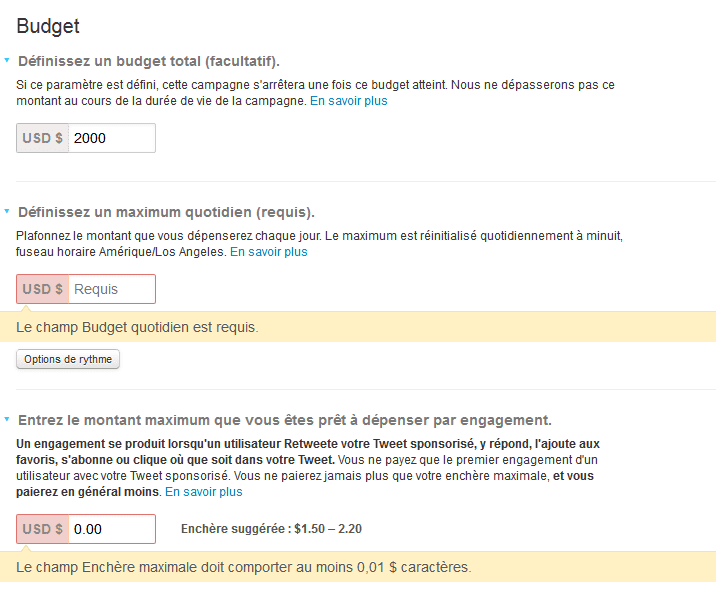Focus the total budget field containing 2000
This screenshot has height=604, width=725.
click(112, 138)
